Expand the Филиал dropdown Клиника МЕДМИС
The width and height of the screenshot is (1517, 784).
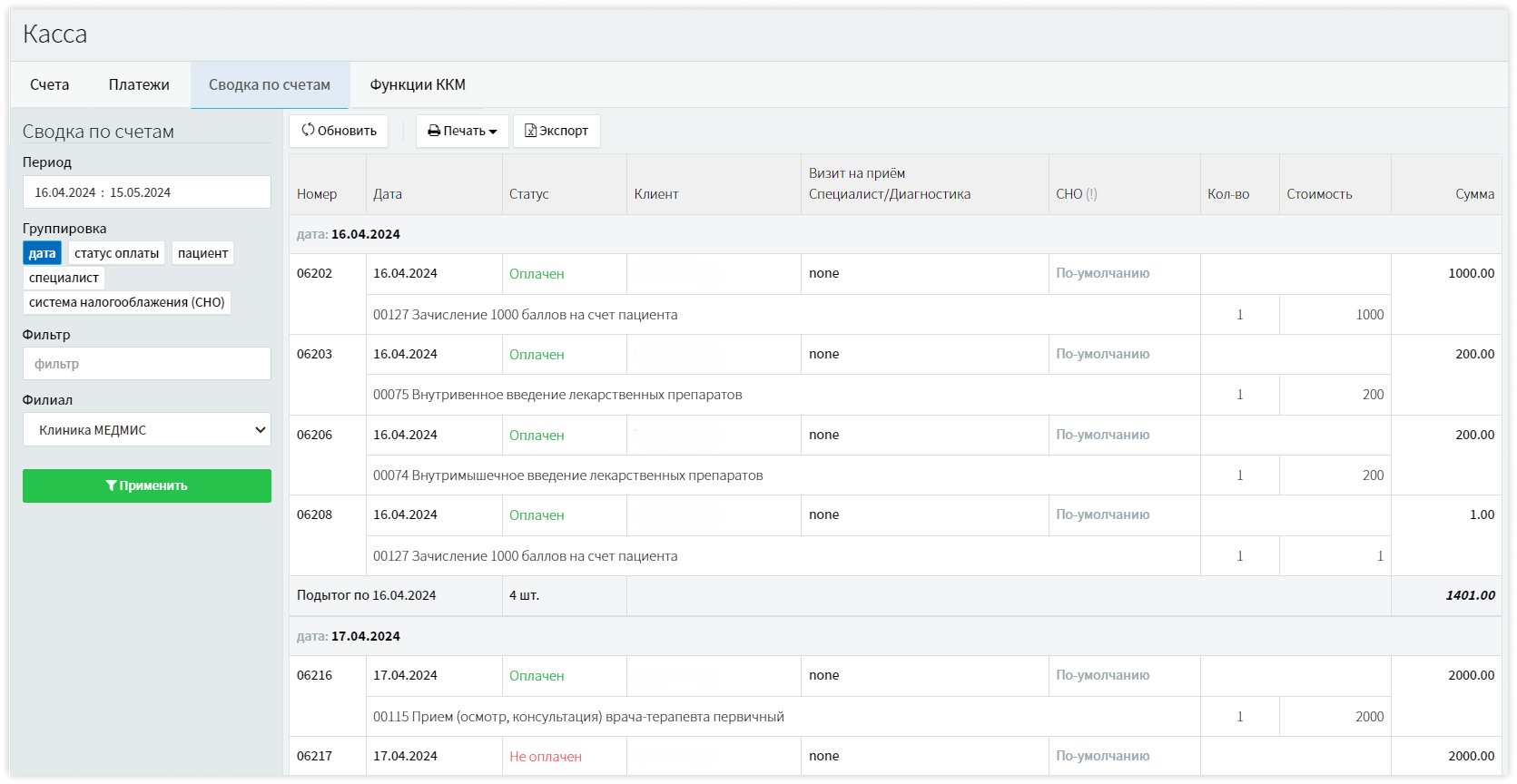click(147, 430)
